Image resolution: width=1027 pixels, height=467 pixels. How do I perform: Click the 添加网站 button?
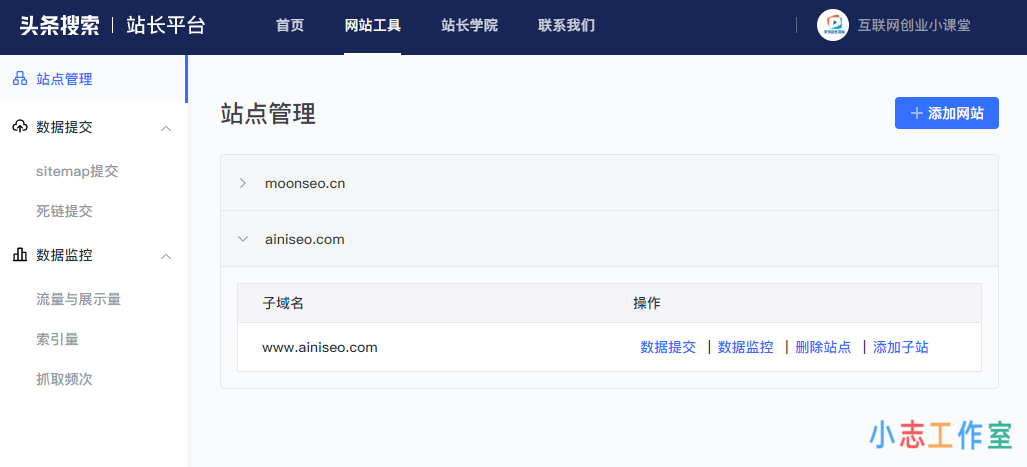(946, 113)
